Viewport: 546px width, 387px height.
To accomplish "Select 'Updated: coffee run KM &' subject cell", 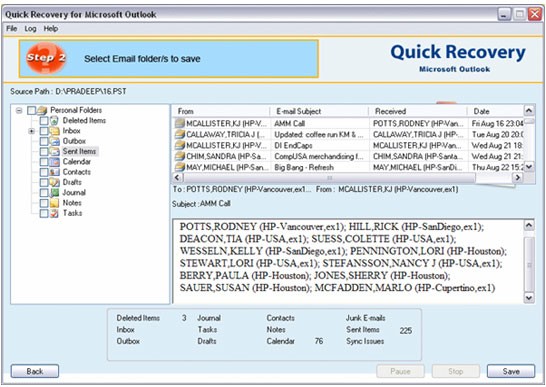I will (319, 134).
